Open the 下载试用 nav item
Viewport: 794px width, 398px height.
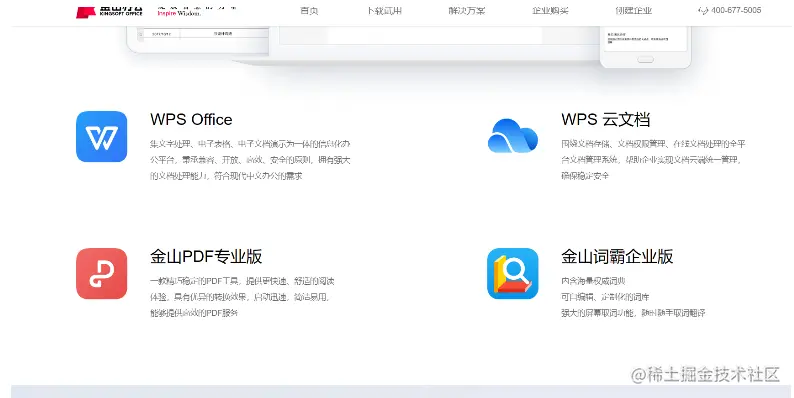(x=384, y=11)
